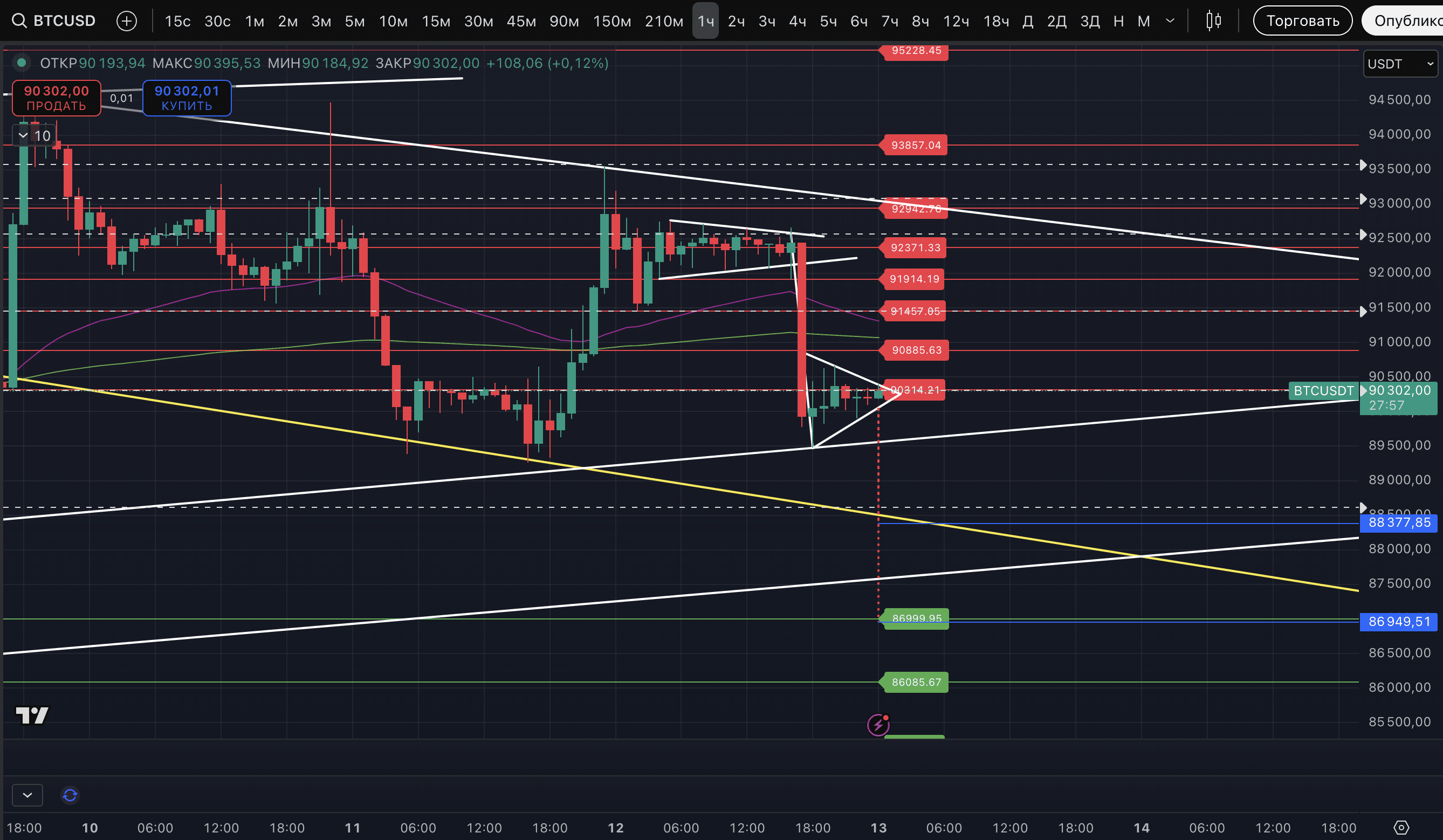Open time axis settings gear icon
The width and height of the screenshot is (1443, 840).
tap(1400, 828)
